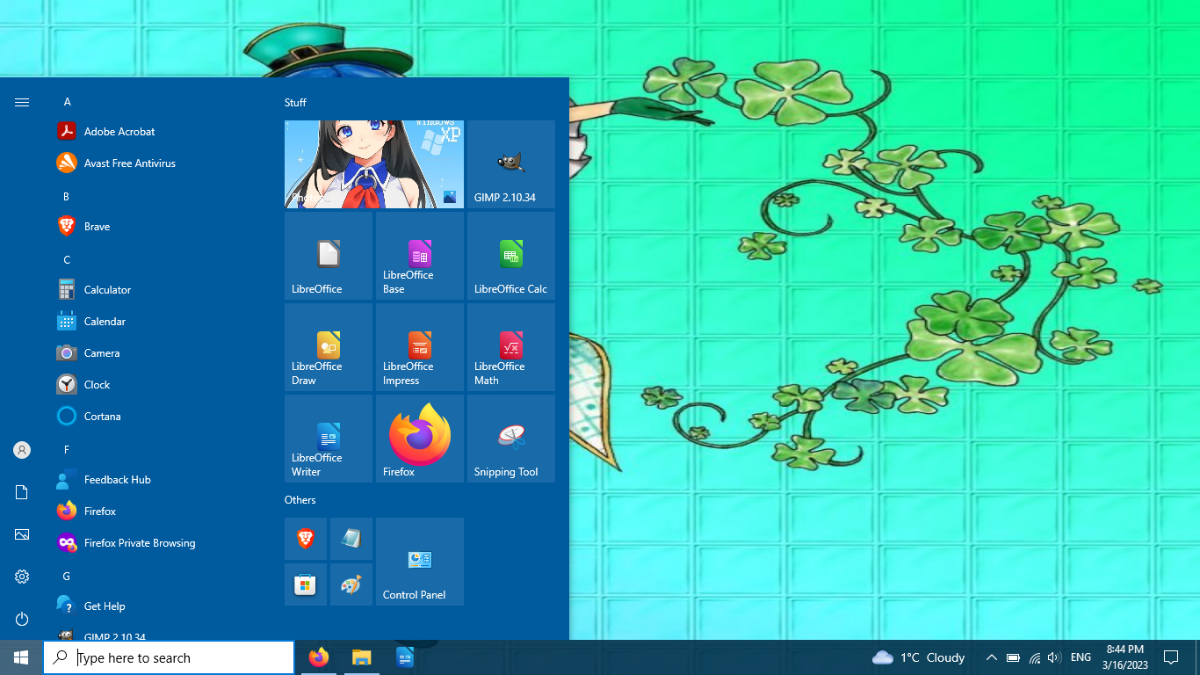Open the small Notepad tile under Others
This screenshot has width=1200, height=675.
[x=351, y=539]
